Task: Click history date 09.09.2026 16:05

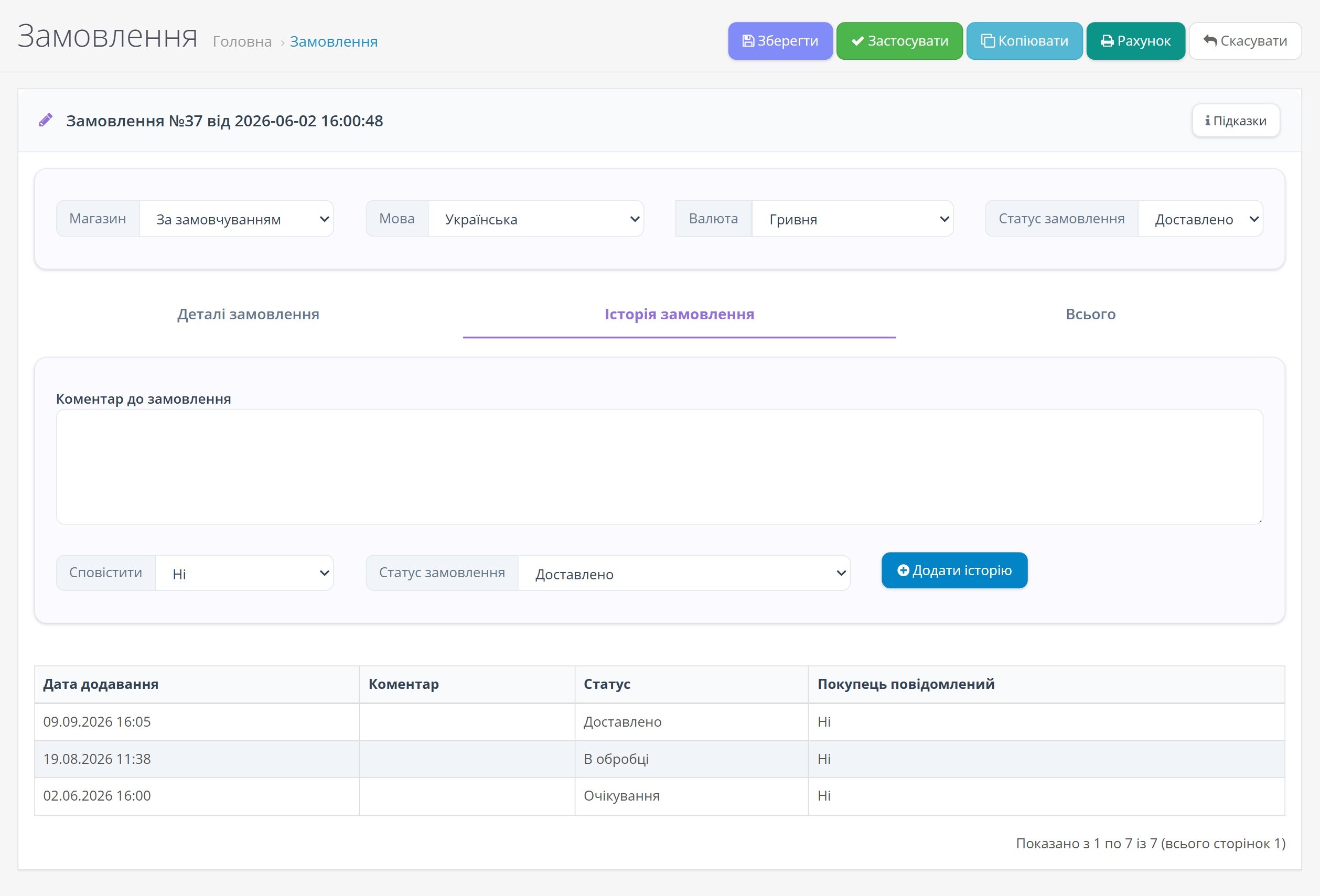Action: click(97, 722)
